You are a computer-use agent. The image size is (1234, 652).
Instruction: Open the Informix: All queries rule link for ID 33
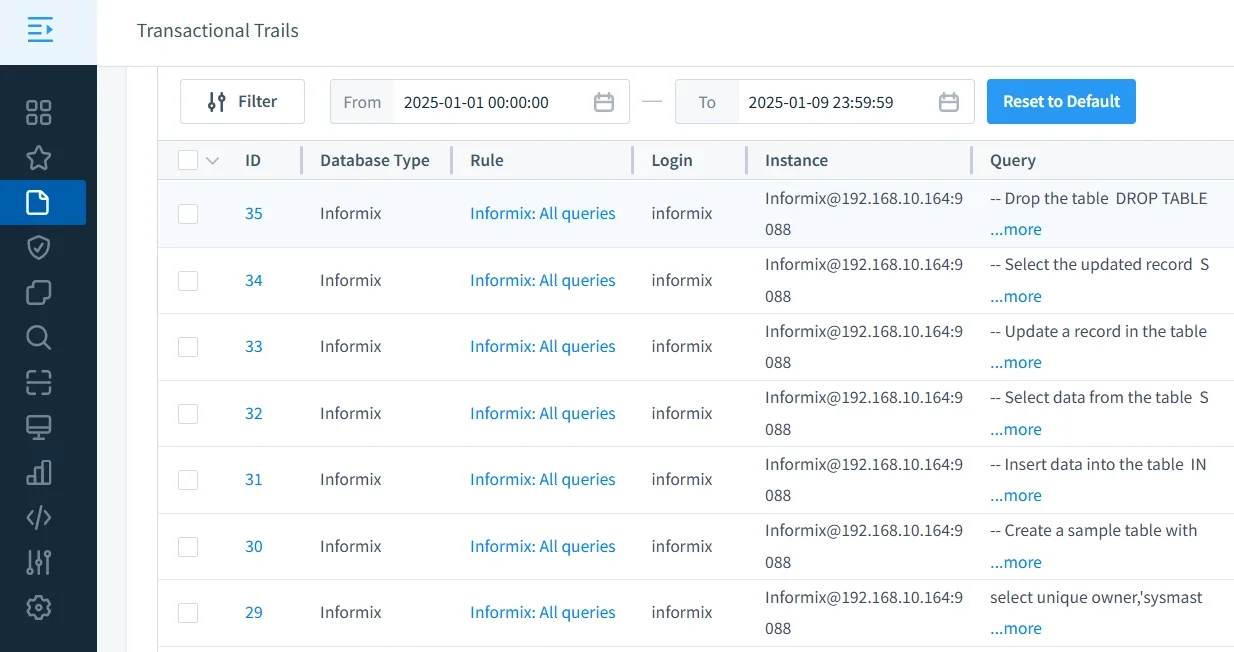[x=542, y=346]
